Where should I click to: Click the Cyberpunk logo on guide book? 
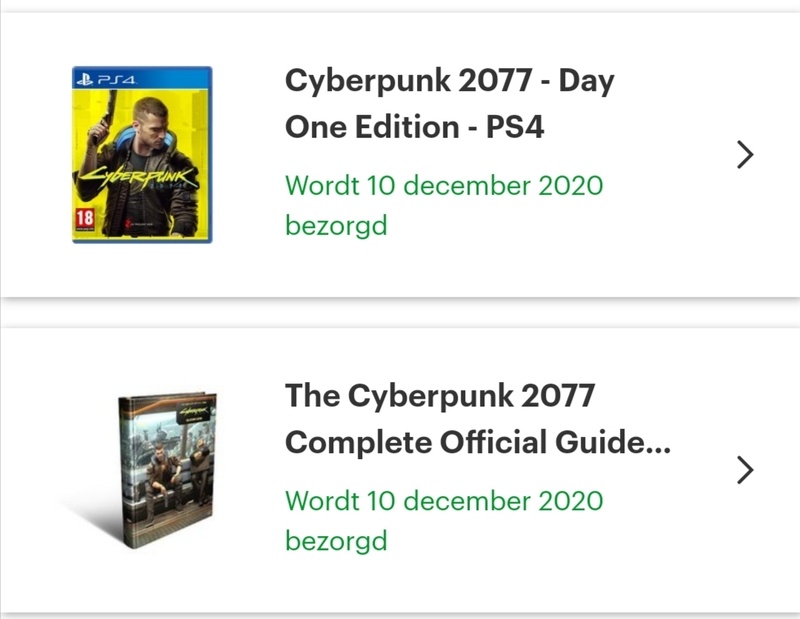coord(195,410)
